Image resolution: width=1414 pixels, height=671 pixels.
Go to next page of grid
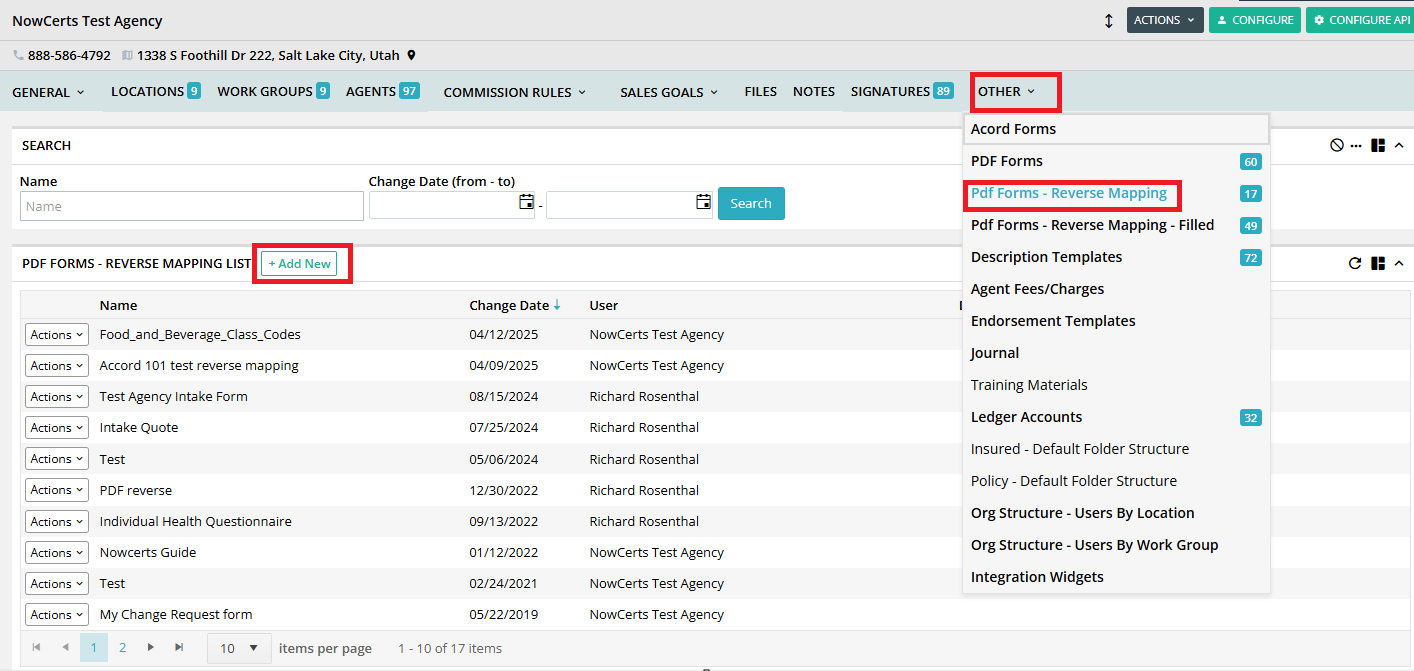tap(151, 647)
